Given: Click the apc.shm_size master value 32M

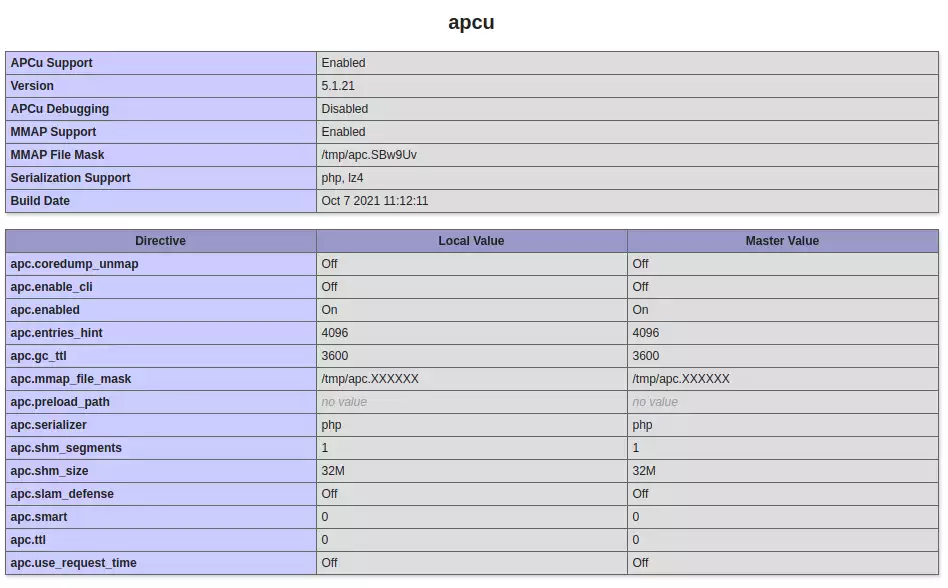Looking at the screenshot, I should [644, 471].
